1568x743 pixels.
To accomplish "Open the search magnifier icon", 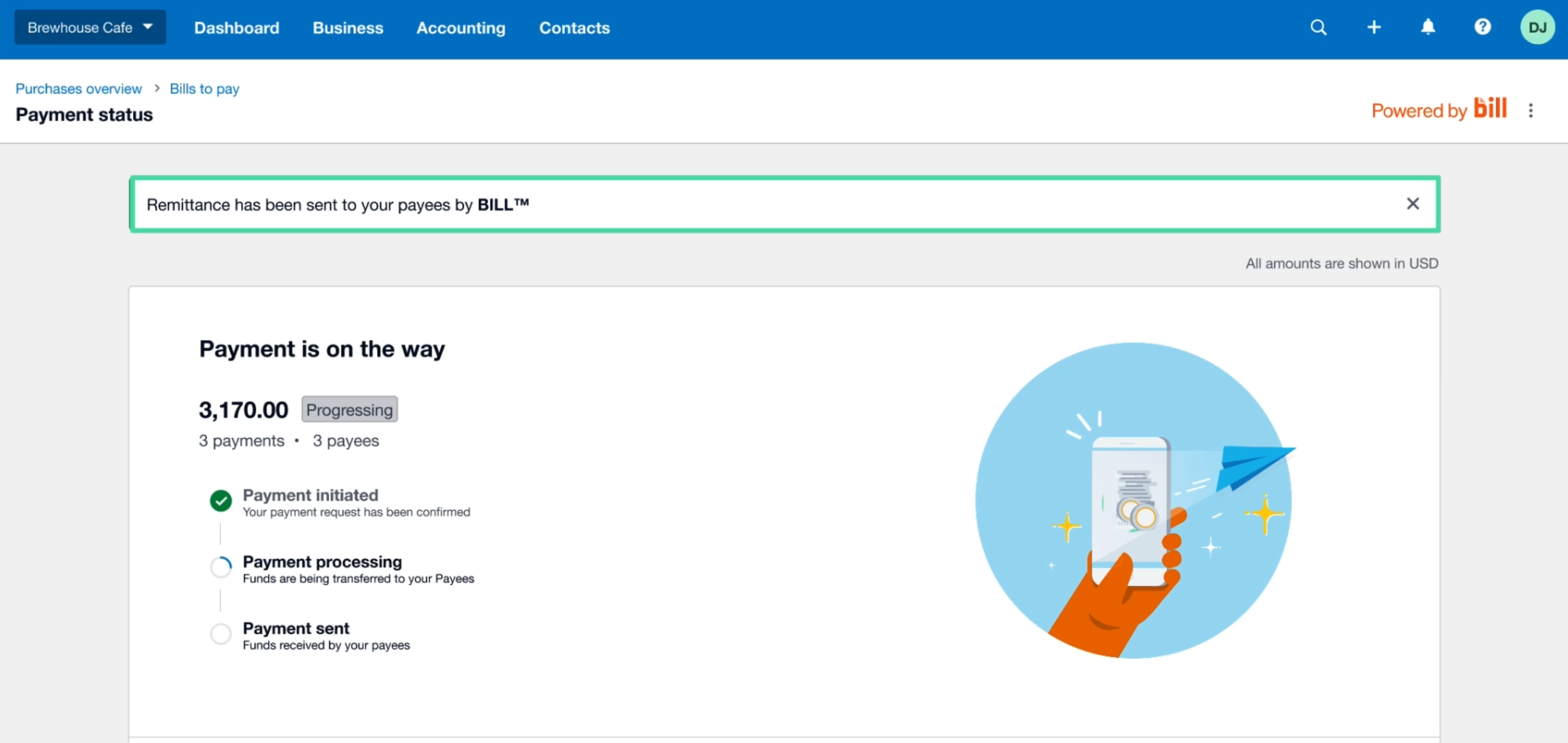I will (1319, 27).
